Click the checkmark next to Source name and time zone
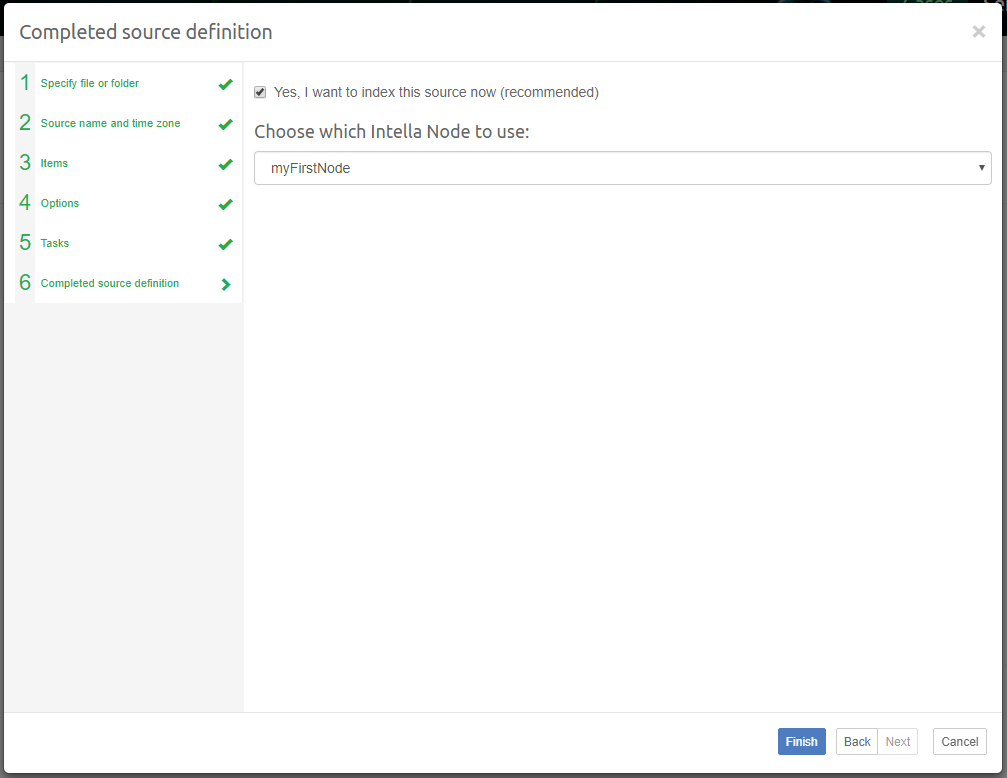Screen dimensions: 1007x778 (x=226, y=124)
